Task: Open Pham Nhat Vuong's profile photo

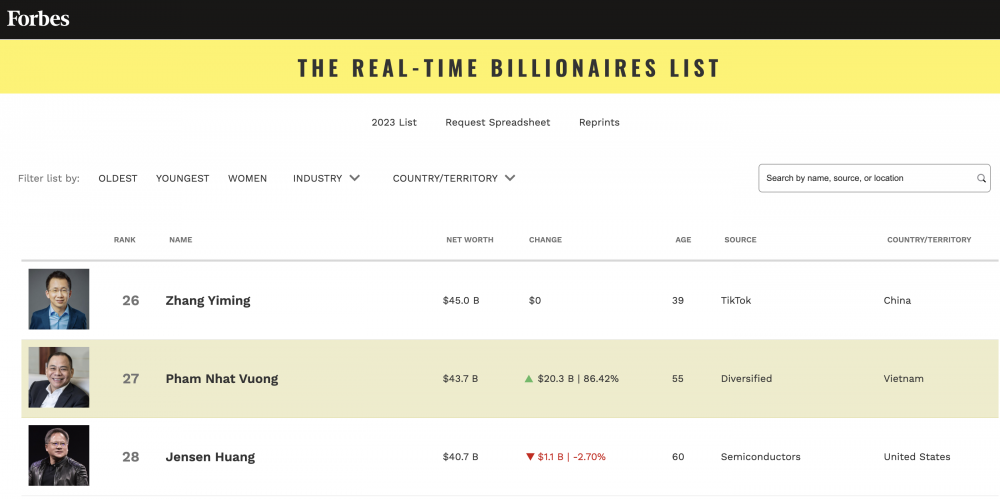Action: click(59, 378)
